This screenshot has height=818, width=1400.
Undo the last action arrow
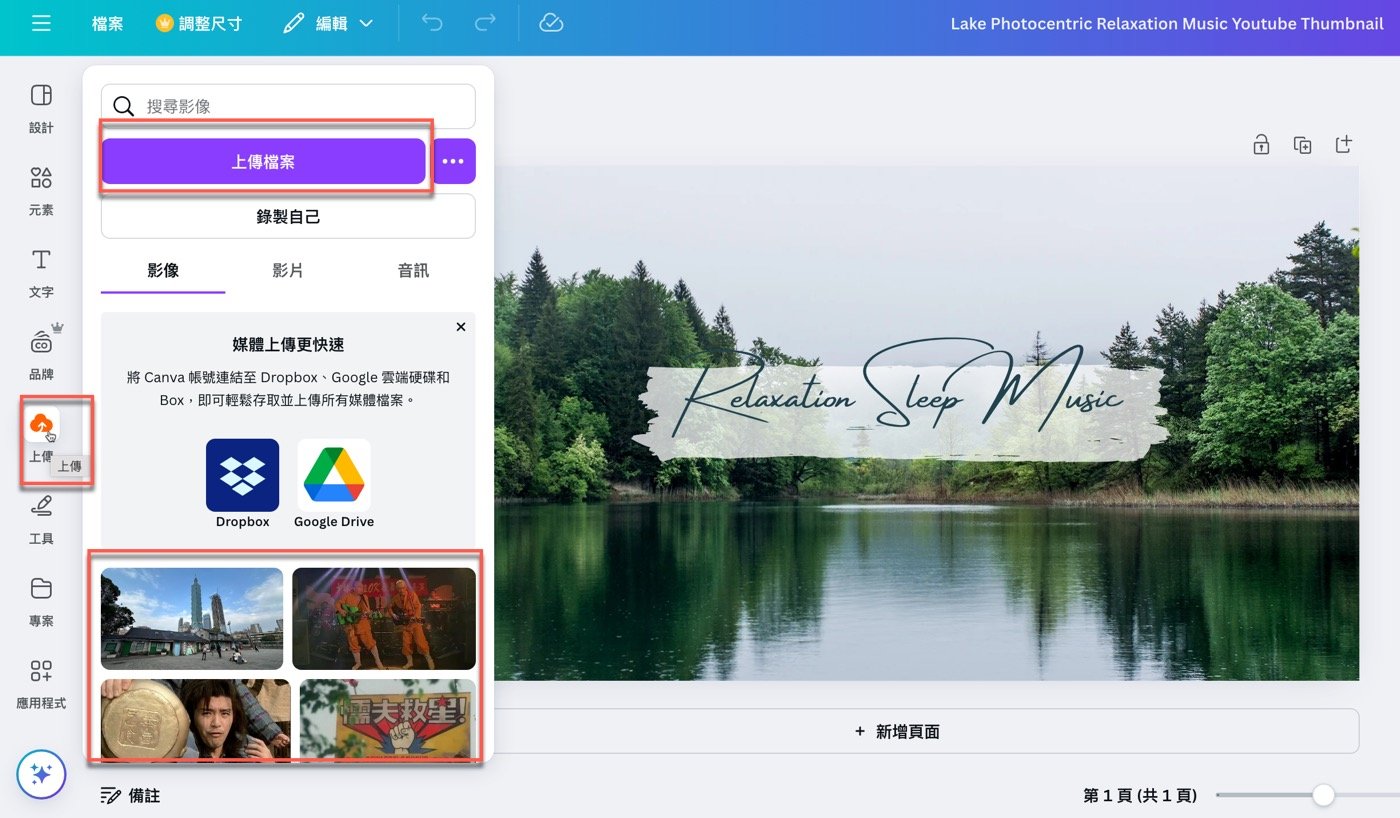pos(432,23)
